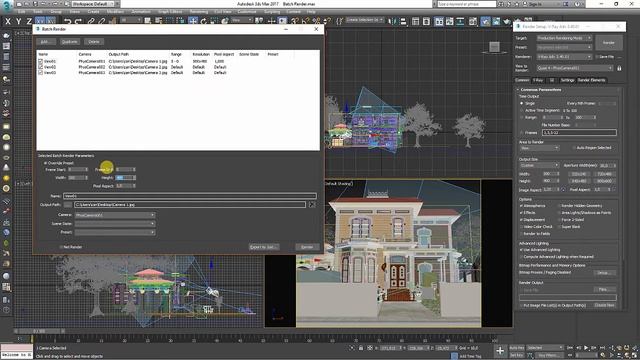
Task: Open the Target dropdown in Render Setup
Action: pos(564,38)
